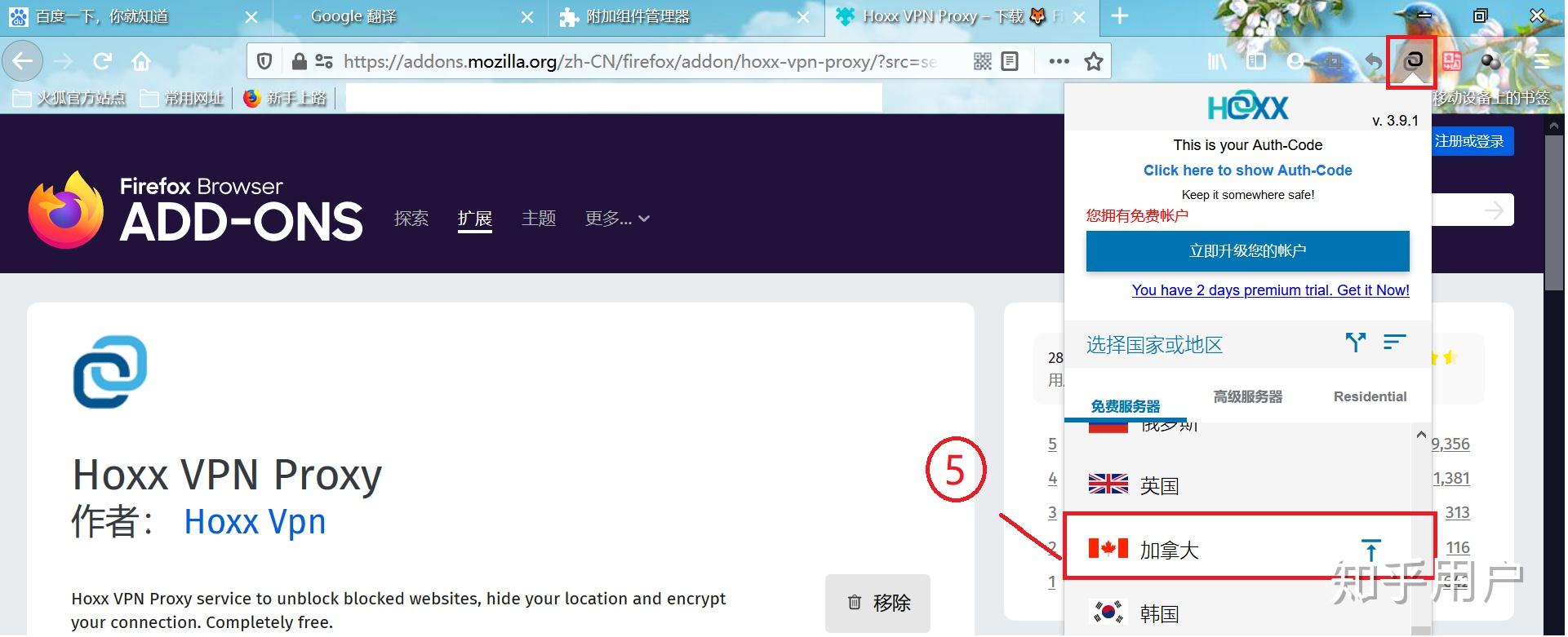Open page actions three-dot menu
The height and width of the screenshot is (637, 1568).
(x=1059, y=61)
